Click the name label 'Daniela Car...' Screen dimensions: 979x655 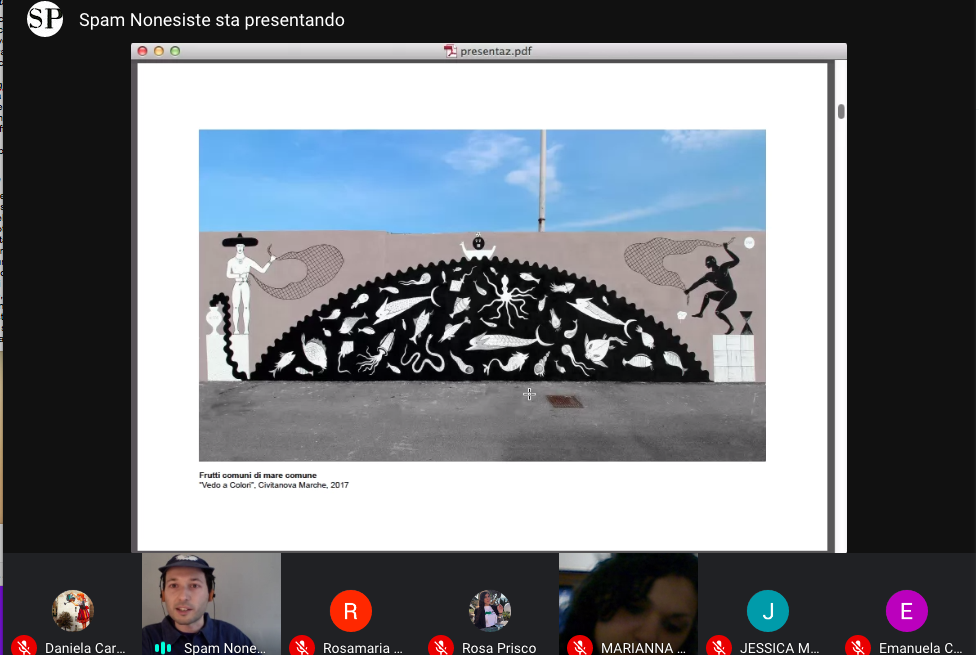(x=85, y=648)
